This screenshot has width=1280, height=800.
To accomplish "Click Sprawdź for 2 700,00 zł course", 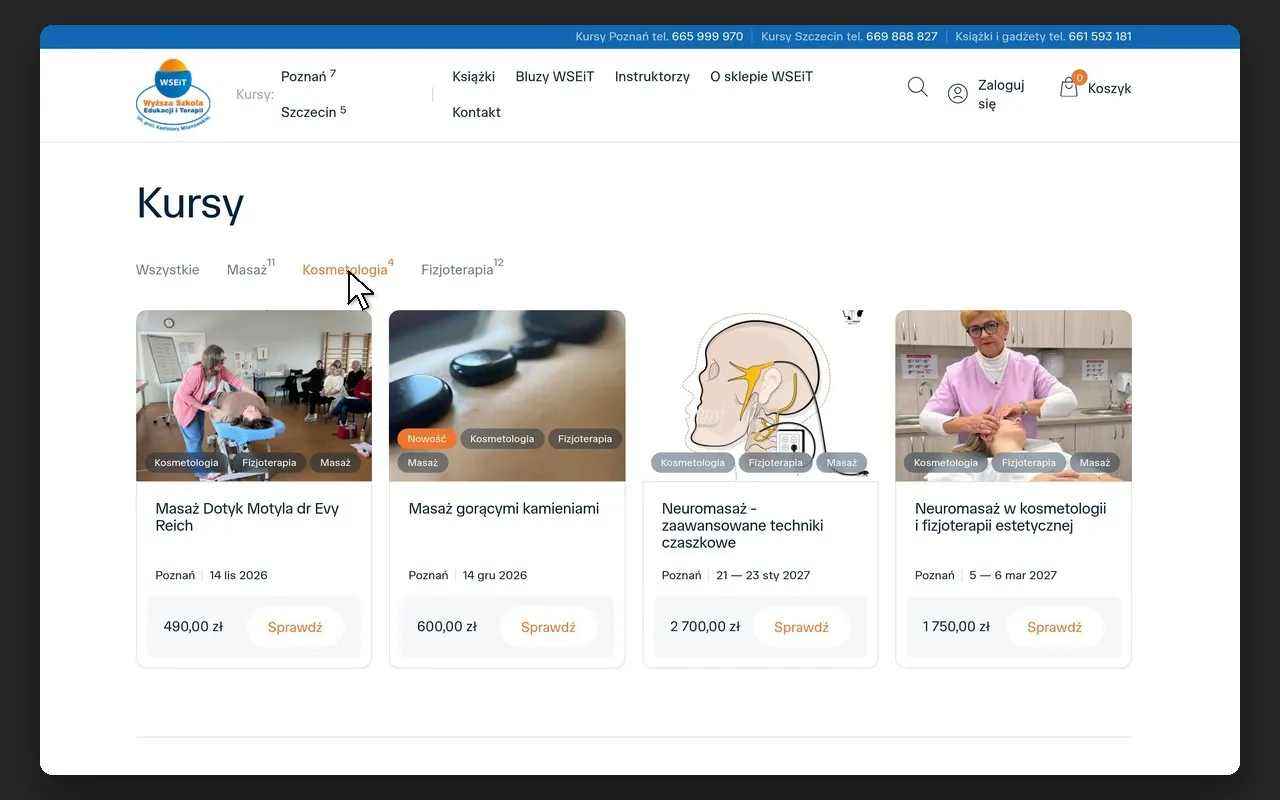I will click(801, 627).
